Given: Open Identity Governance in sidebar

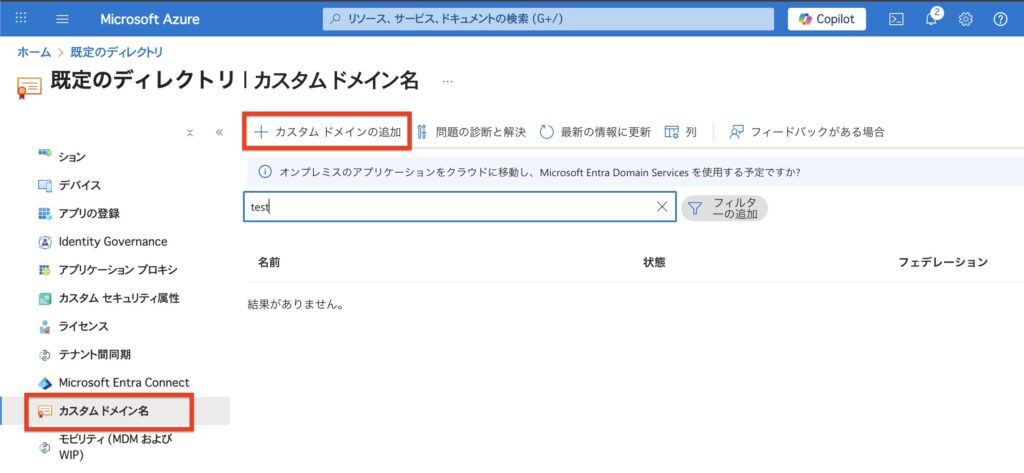Looking at the screenshot, I should (115, 242).
